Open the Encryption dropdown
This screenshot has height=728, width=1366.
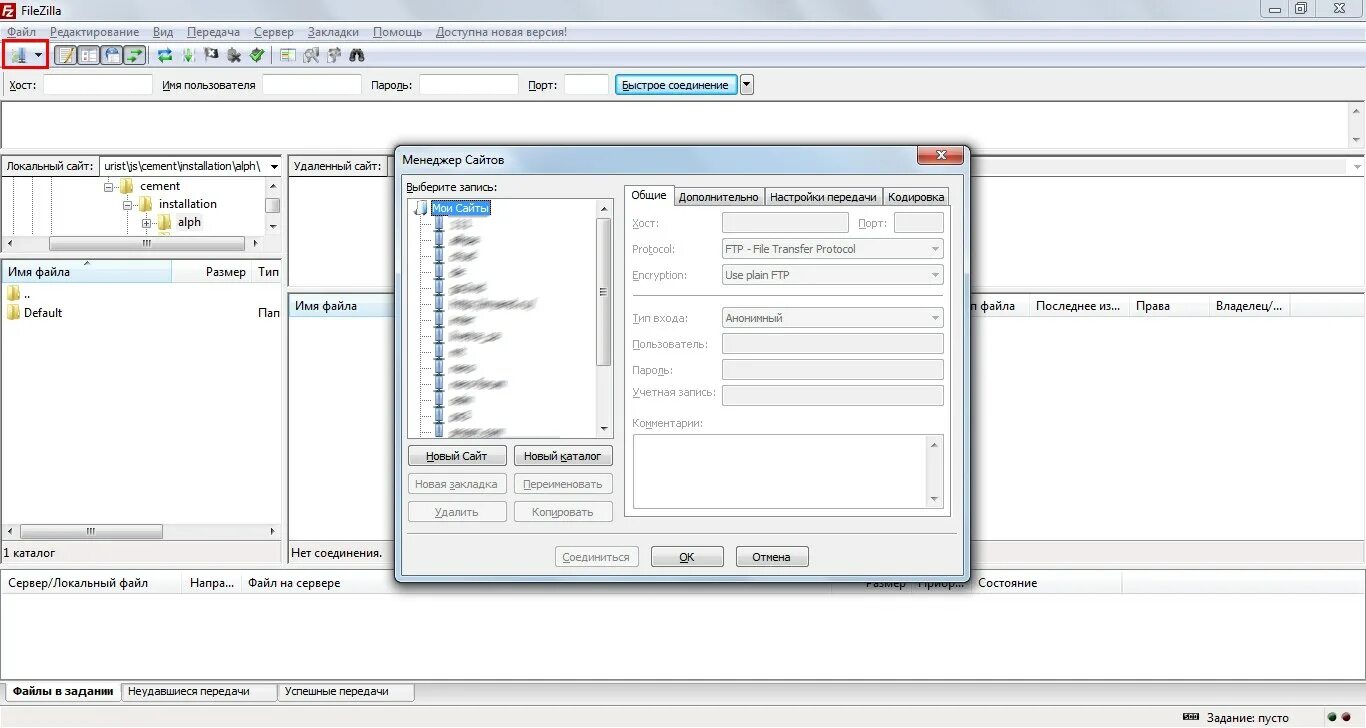coord(833,275)
